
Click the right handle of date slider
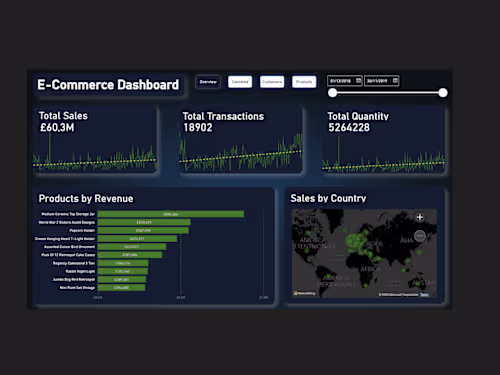(x=443, y=93)
